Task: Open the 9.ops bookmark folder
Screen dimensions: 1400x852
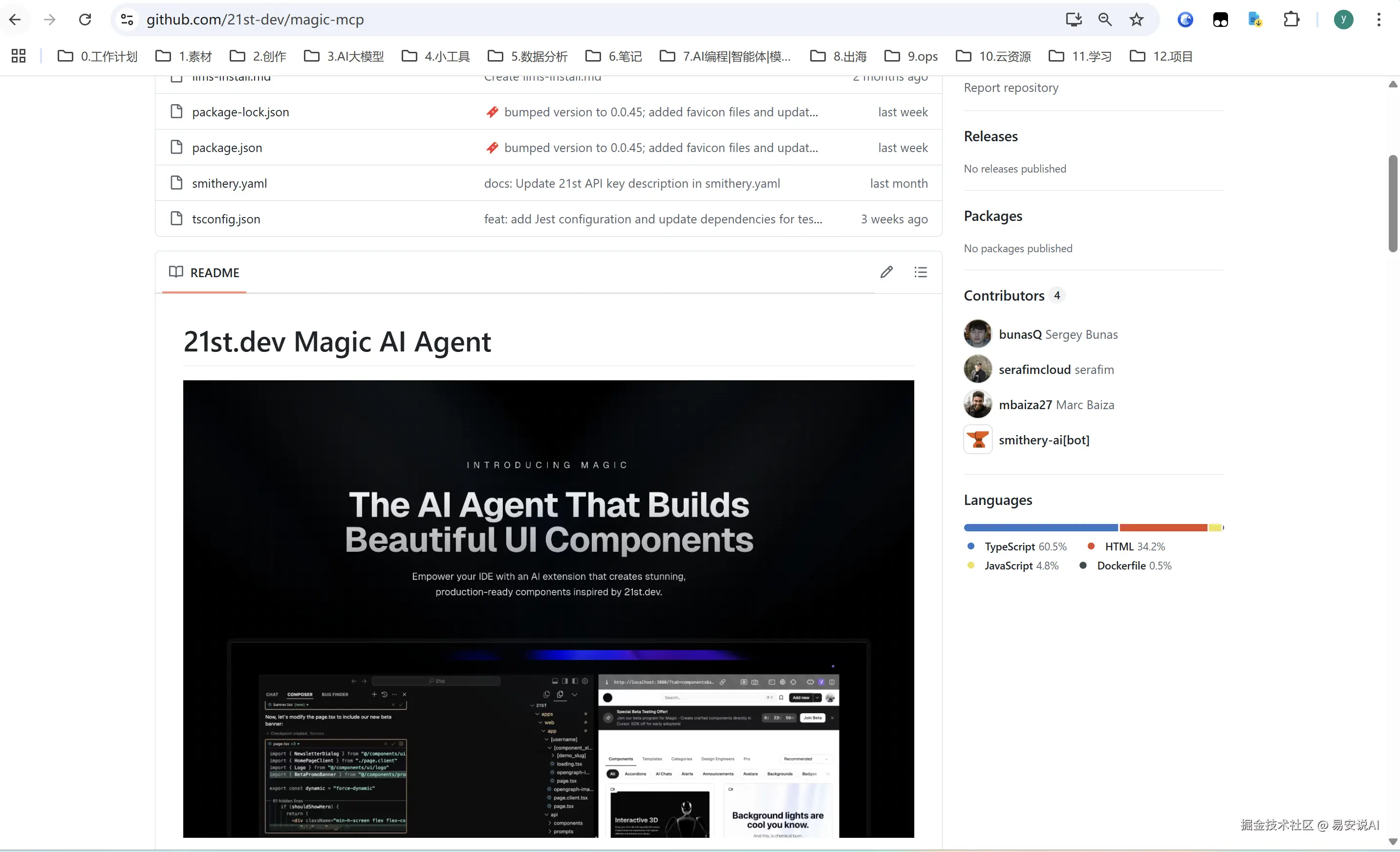Action: [x=911, y=56]
